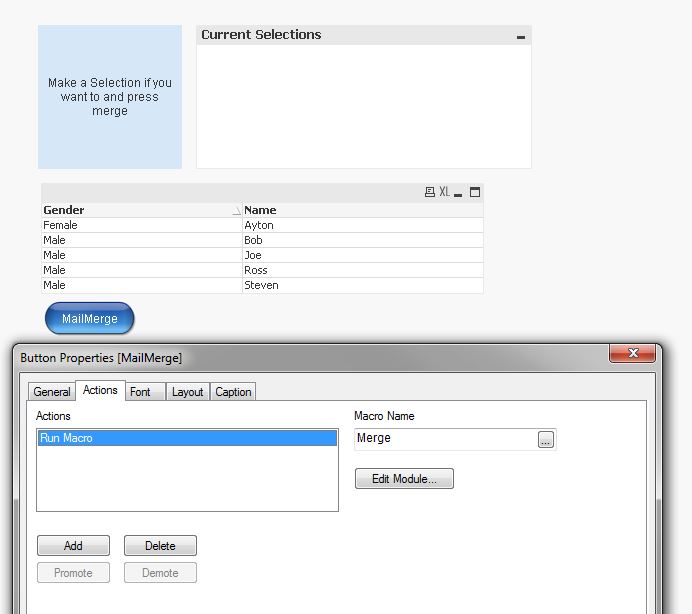
Task: Click Male cell in Bob's row
Action: pyautogui.click(x=142, y=240)
